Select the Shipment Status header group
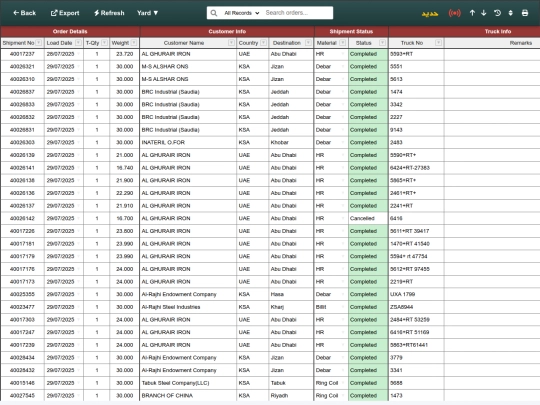Image resolution: width=540 pixels, height=405 pixels. coord(351,31)
